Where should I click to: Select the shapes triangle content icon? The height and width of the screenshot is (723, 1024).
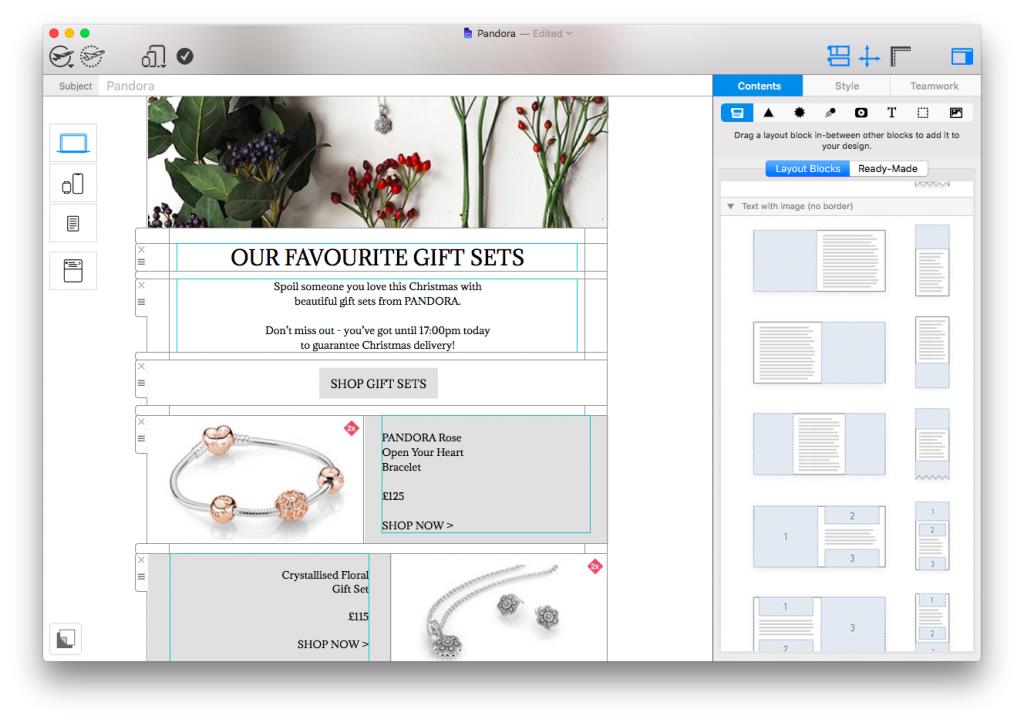[x=768, y=113]
